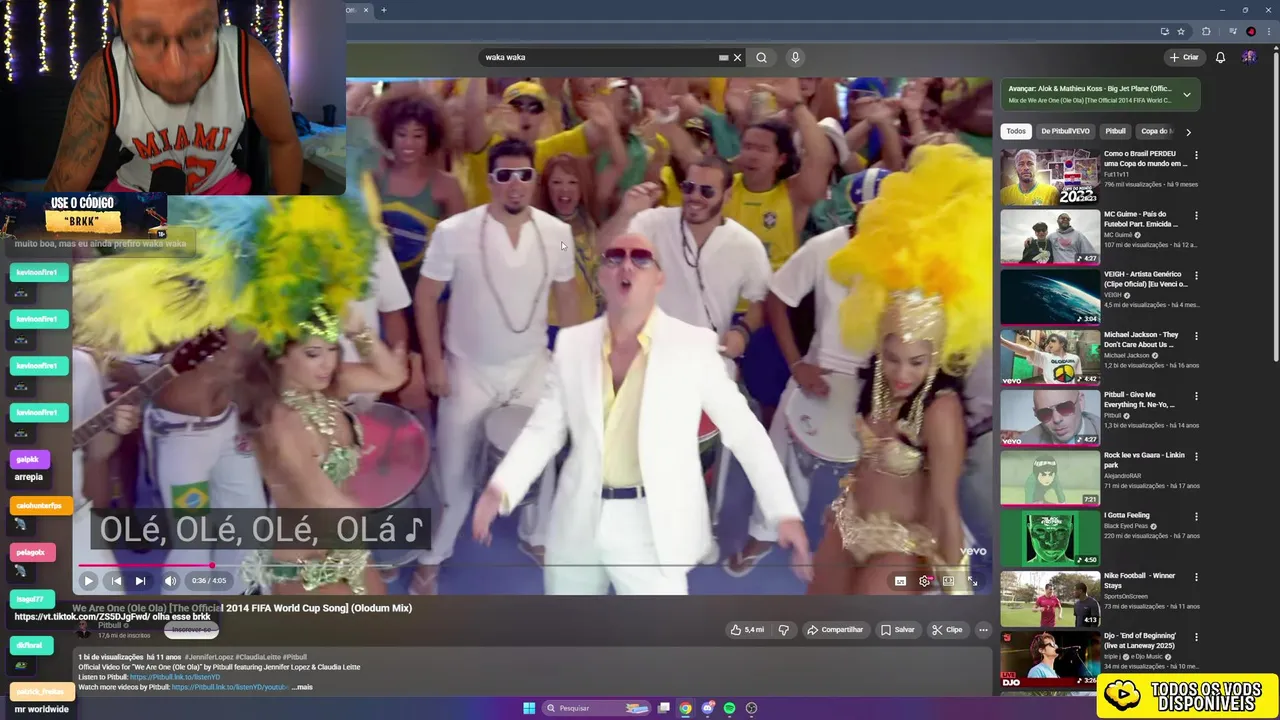Save video with Salvar button

898,630
